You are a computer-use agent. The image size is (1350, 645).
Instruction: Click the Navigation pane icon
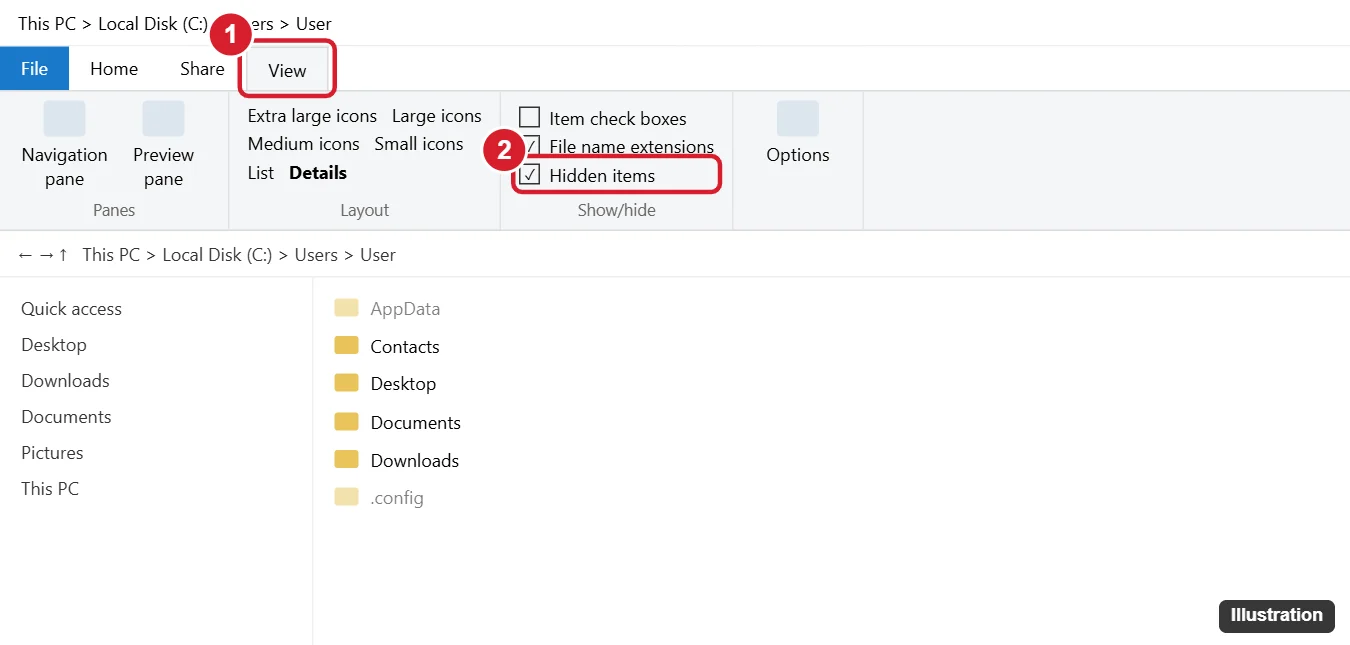pyautogui.click(x=64, y=118)
